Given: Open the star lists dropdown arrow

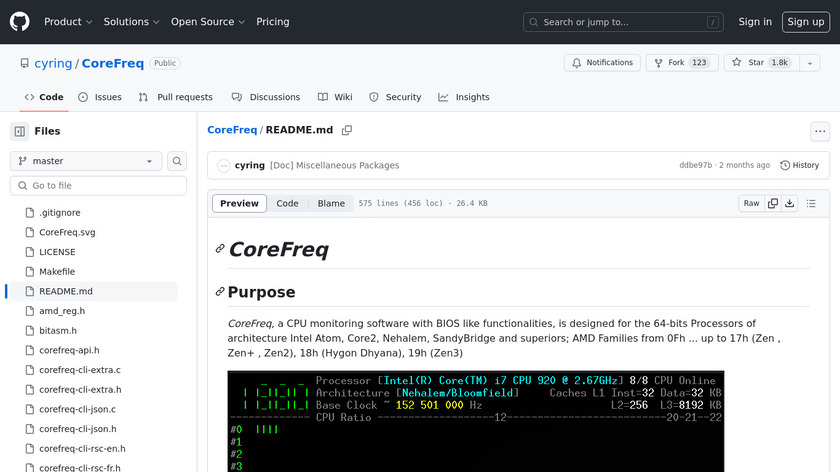Looking at the screenshot, I should [x=810, y=63].
